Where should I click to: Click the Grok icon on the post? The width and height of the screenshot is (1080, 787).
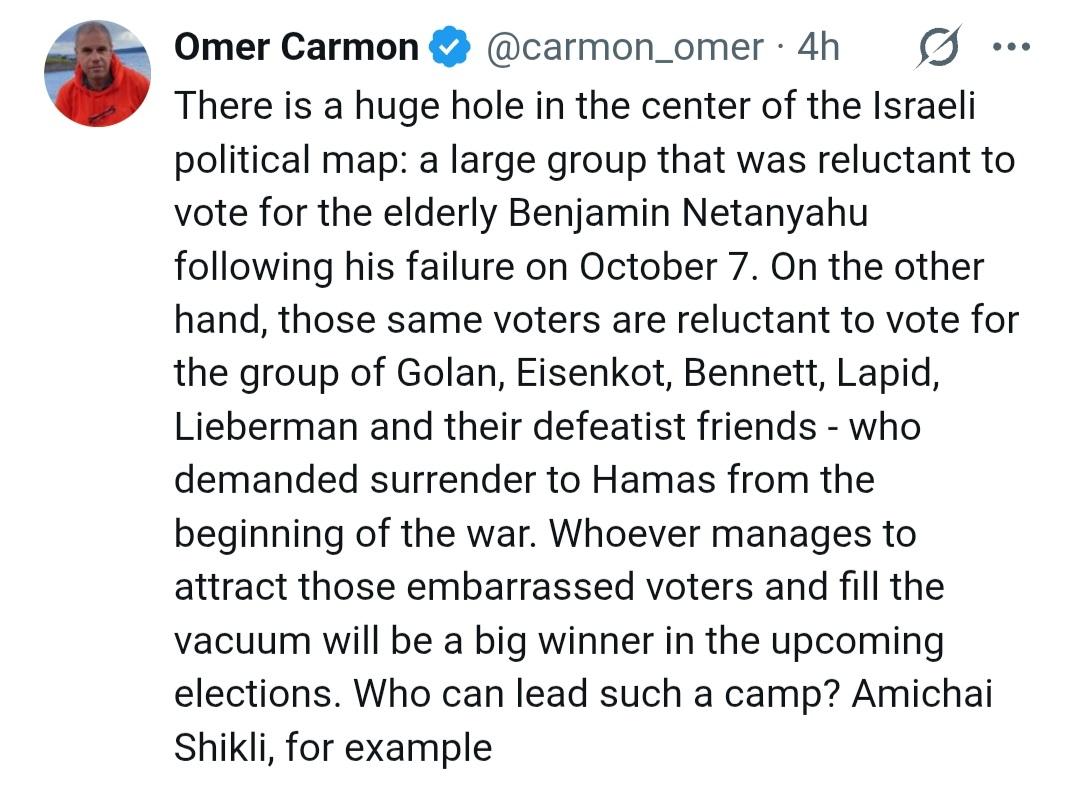[938, 47]
